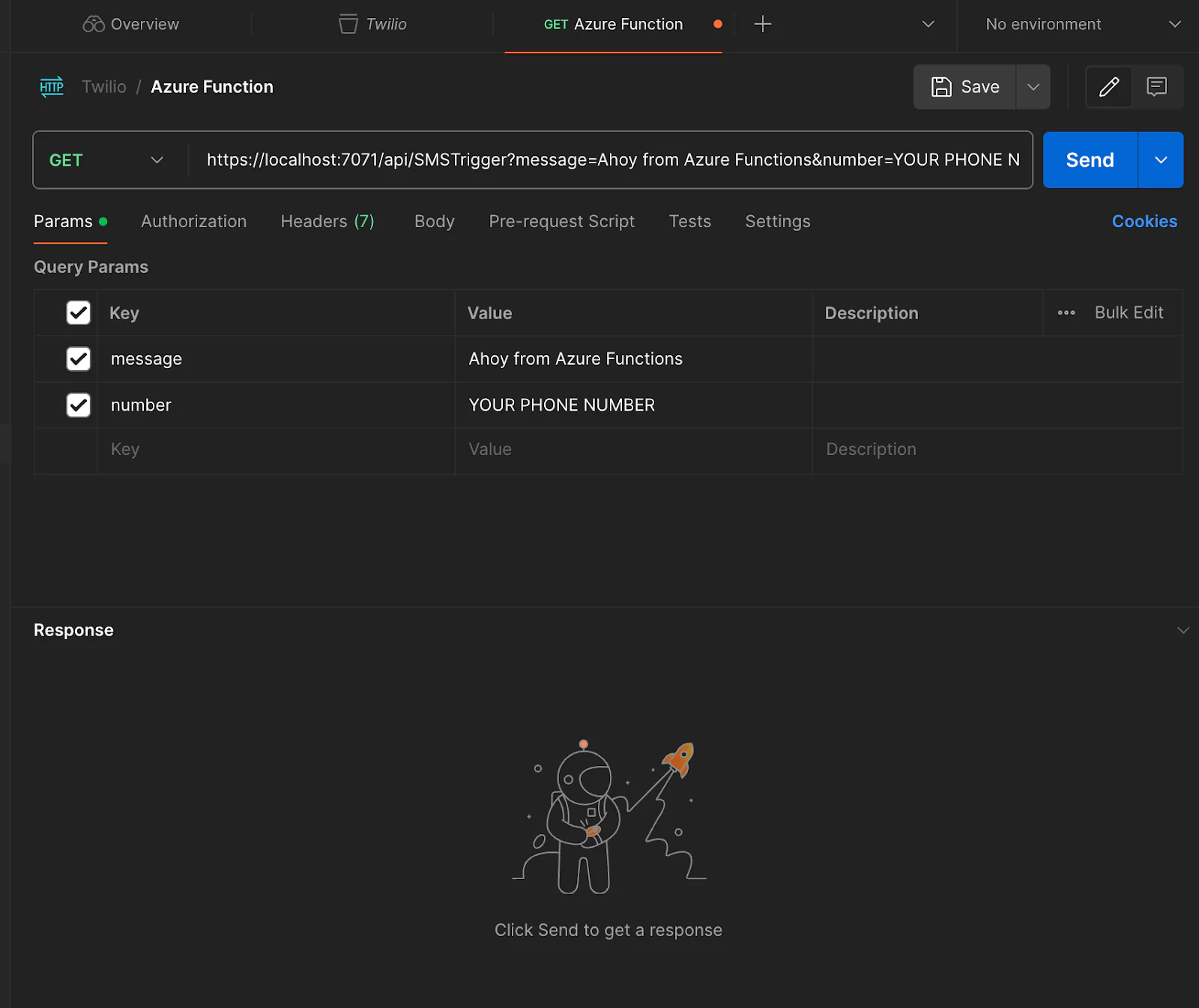The image size is (1199, 1008).
Task: Switch to the Authorization tab
Action: point(193,222)
